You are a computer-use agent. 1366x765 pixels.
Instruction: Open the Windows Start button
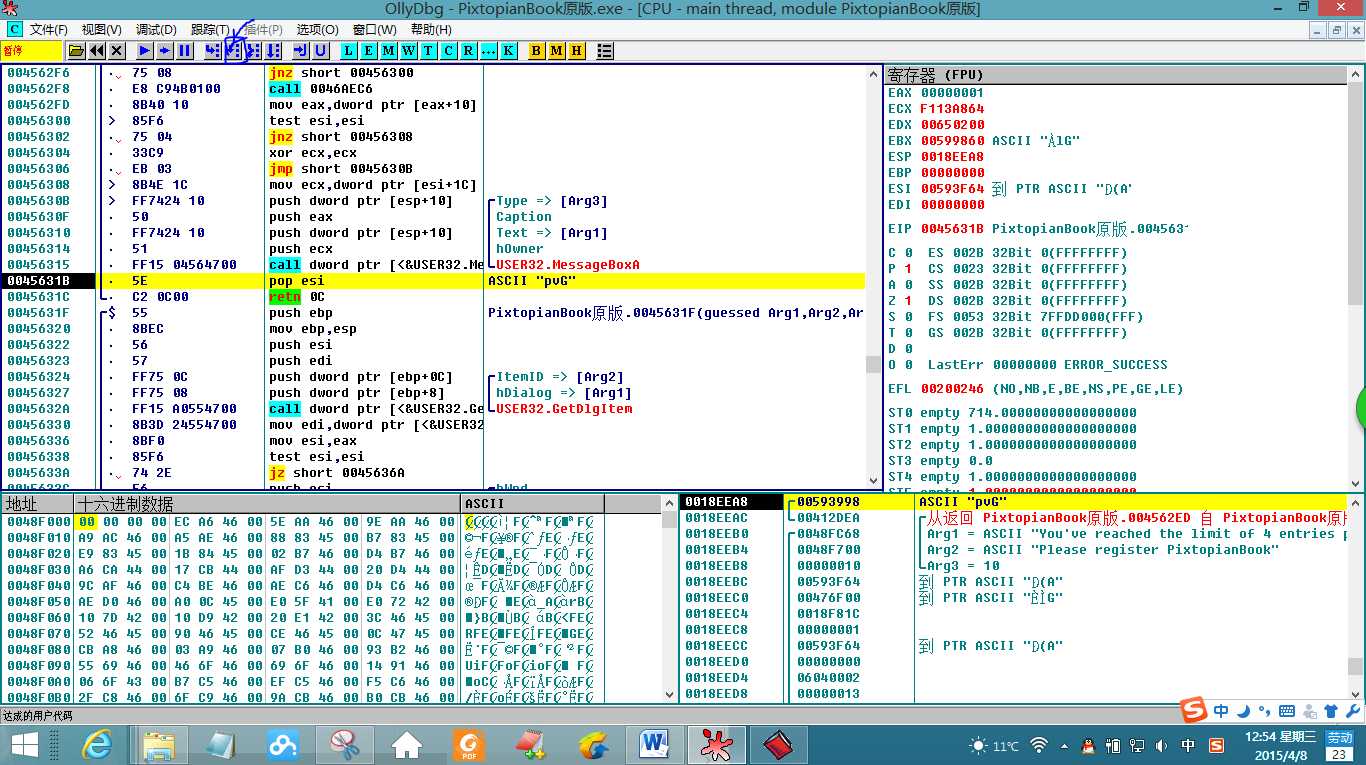coord(24,745)
